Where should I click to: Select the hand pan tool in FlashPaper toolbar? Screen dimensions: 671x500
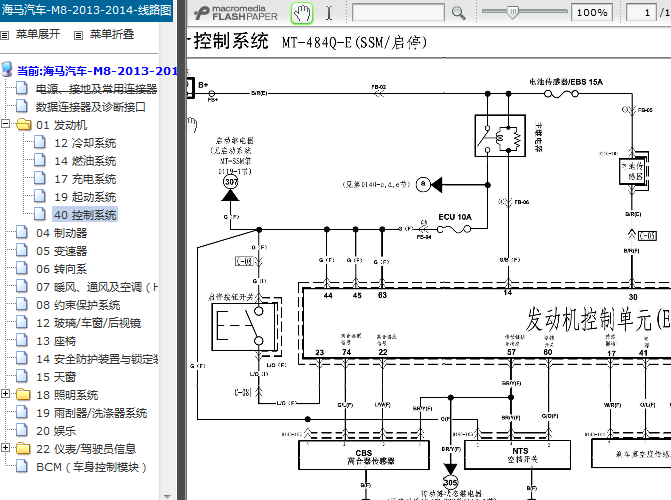302,13
